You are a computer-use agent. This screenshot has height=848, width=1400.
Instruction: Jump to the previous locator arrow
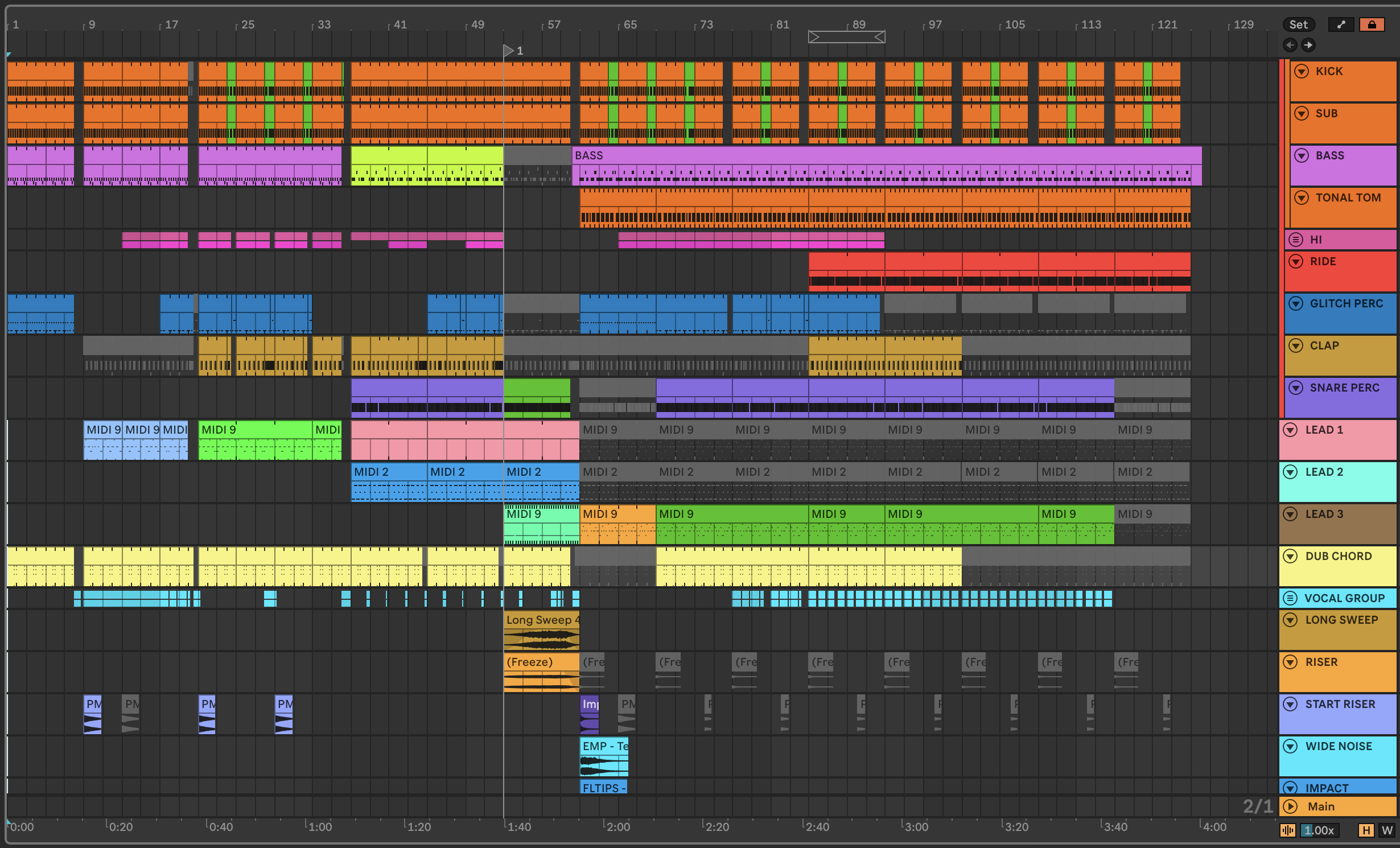[1290, 45]
